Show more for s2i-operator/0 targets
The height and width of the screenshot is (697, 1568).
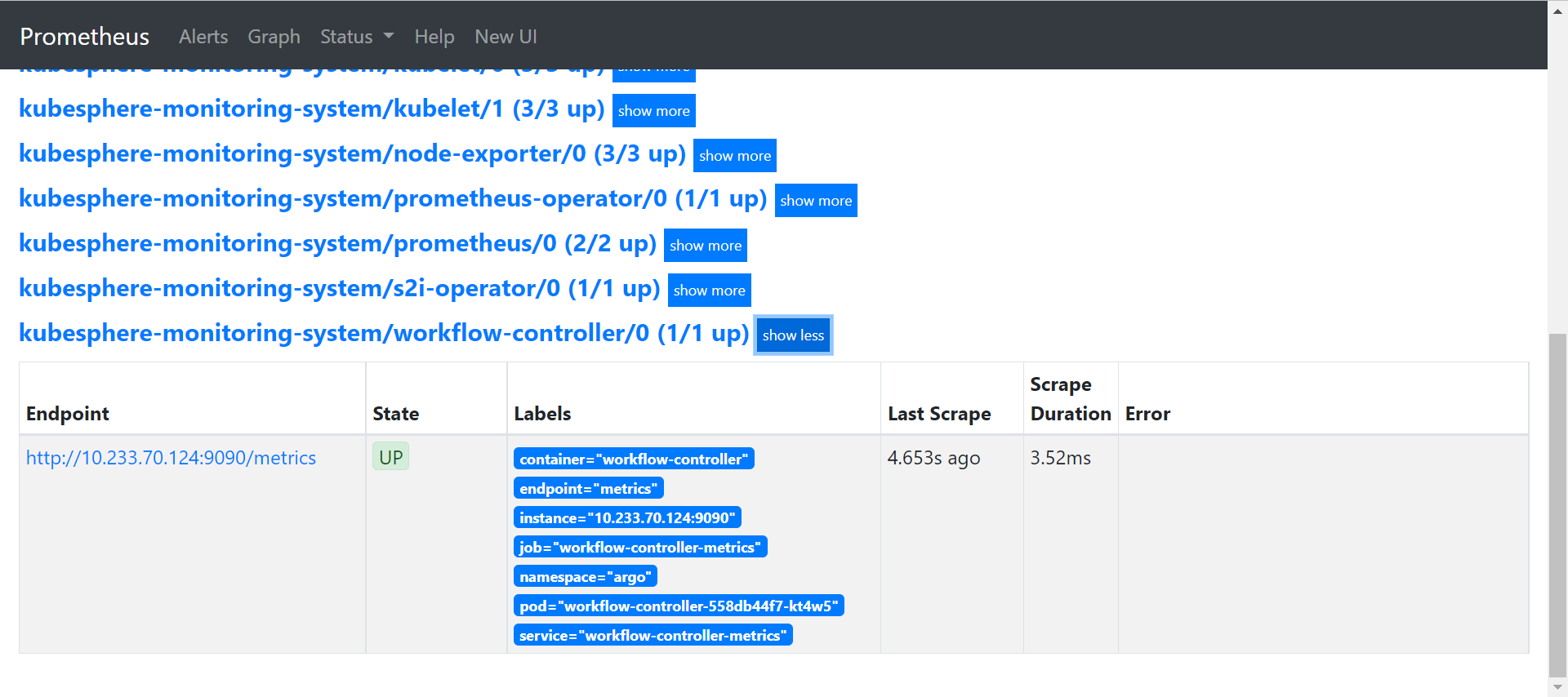(710, 291)
